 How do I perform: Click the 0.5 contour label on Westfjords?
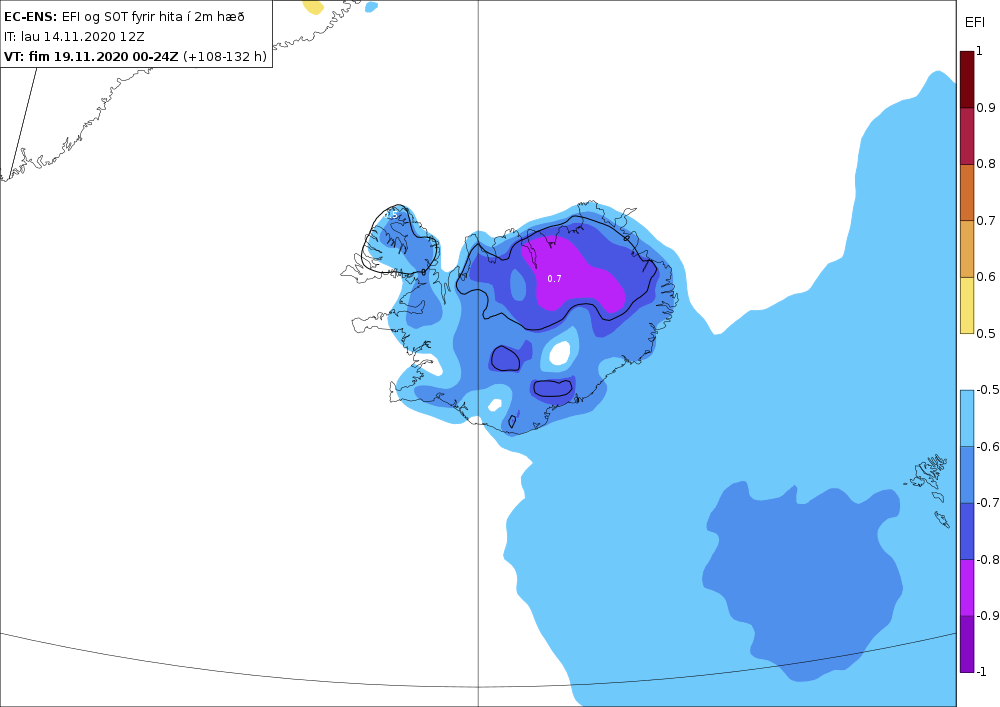[391, 215]
